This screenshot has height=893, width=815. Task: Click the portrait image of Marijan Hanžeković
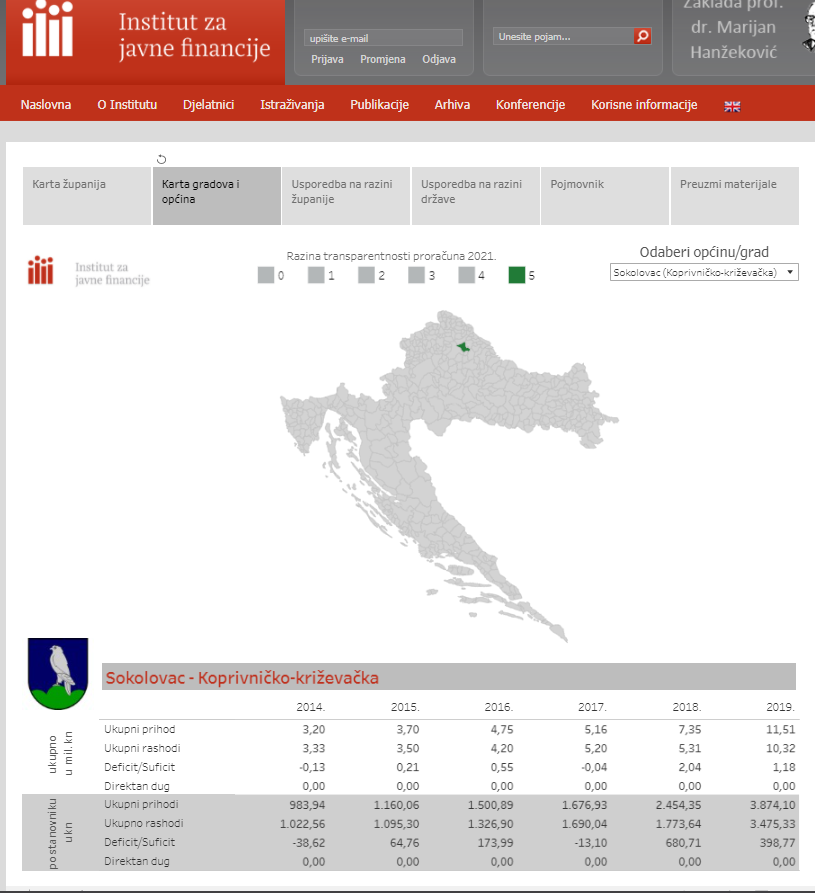coord(808,30)
